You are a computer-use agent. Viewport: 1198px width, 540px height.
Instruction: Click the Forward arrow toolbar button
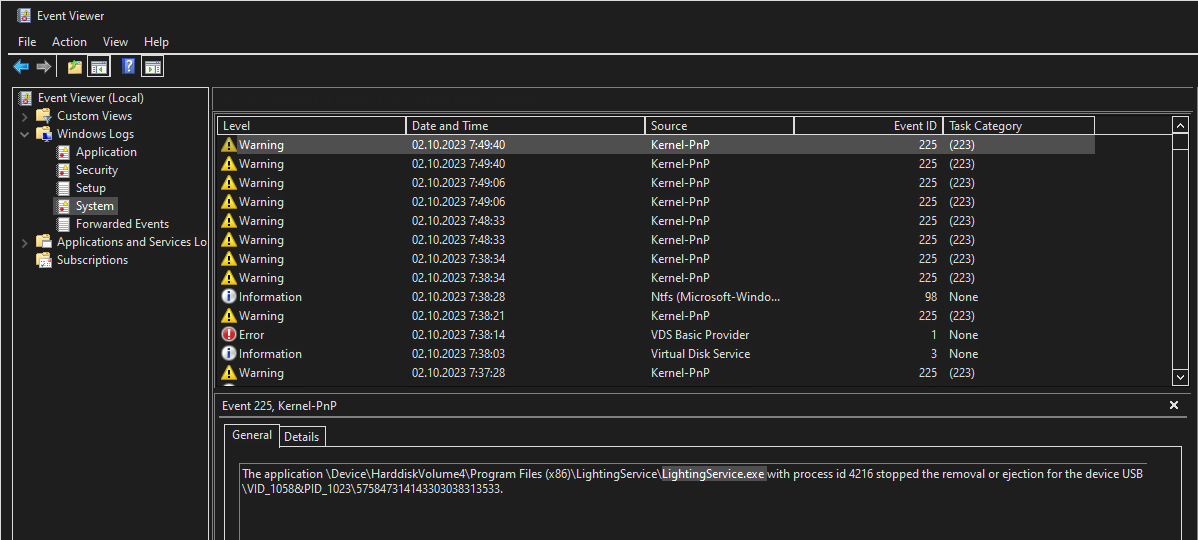[43, 67]
